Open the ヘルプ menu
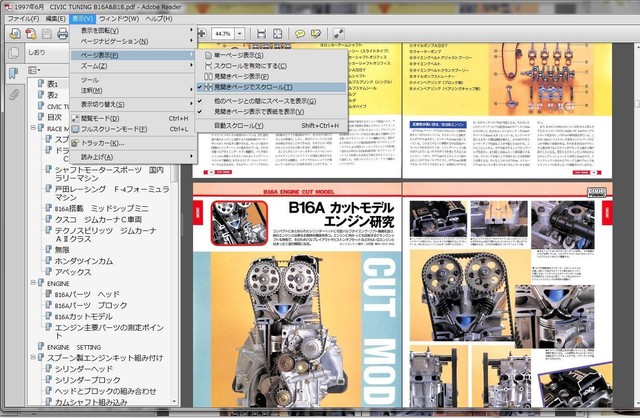This screenshot has height=418, width=640. point(158,19)
